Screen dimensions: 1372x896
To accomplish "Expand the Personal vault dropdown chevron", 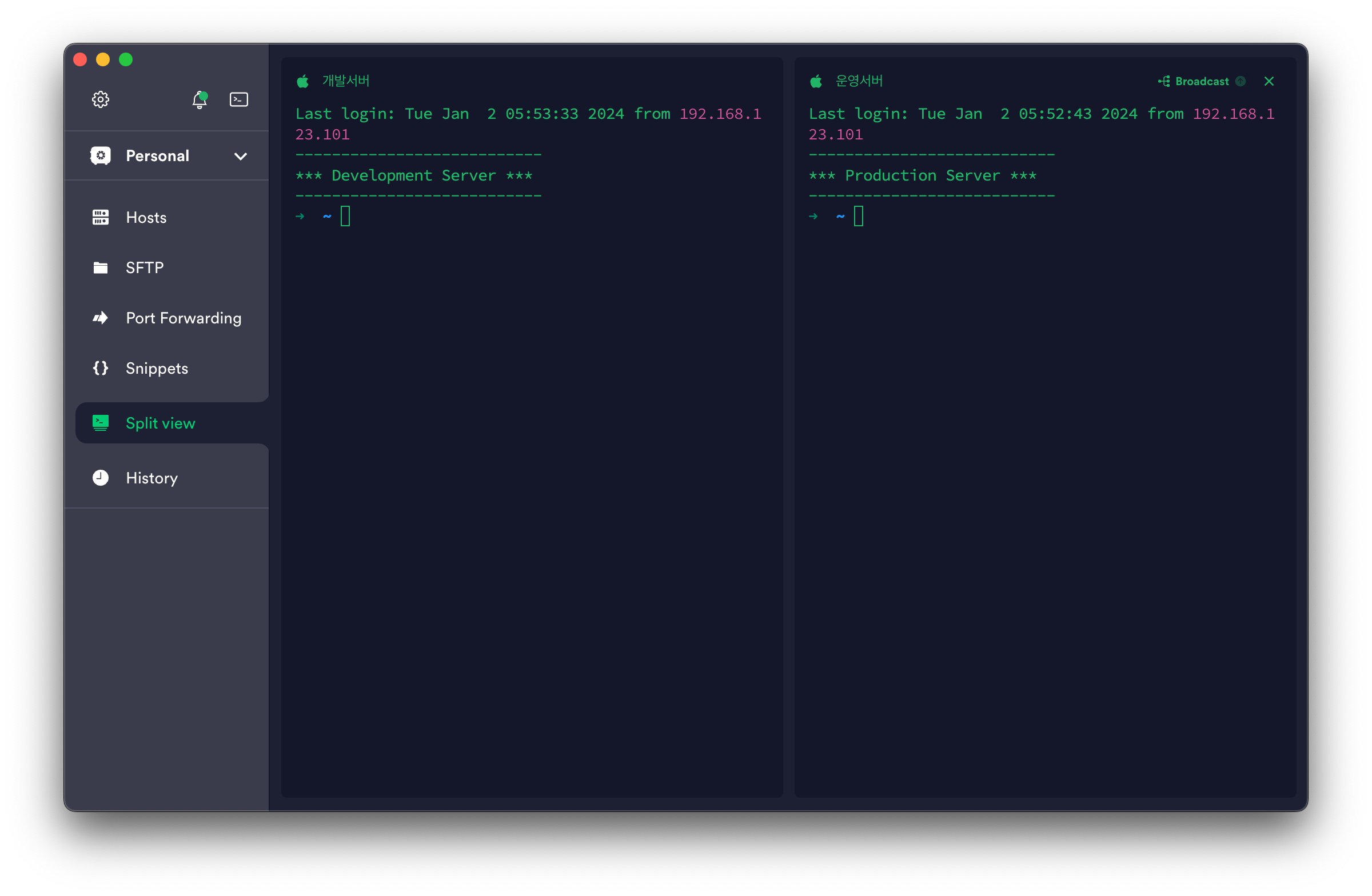I will pos(241,156).
